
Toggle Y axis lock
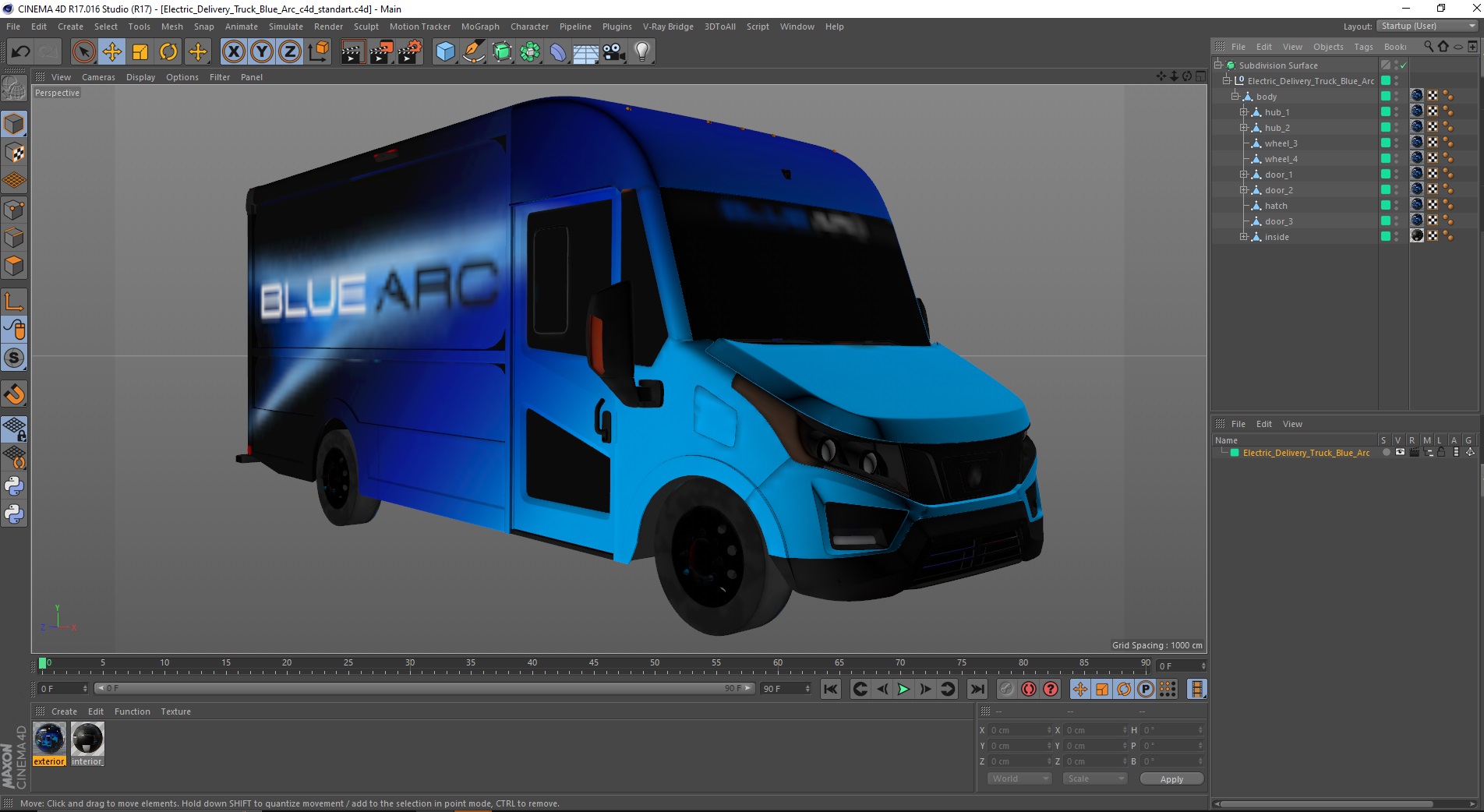[262, 52]
